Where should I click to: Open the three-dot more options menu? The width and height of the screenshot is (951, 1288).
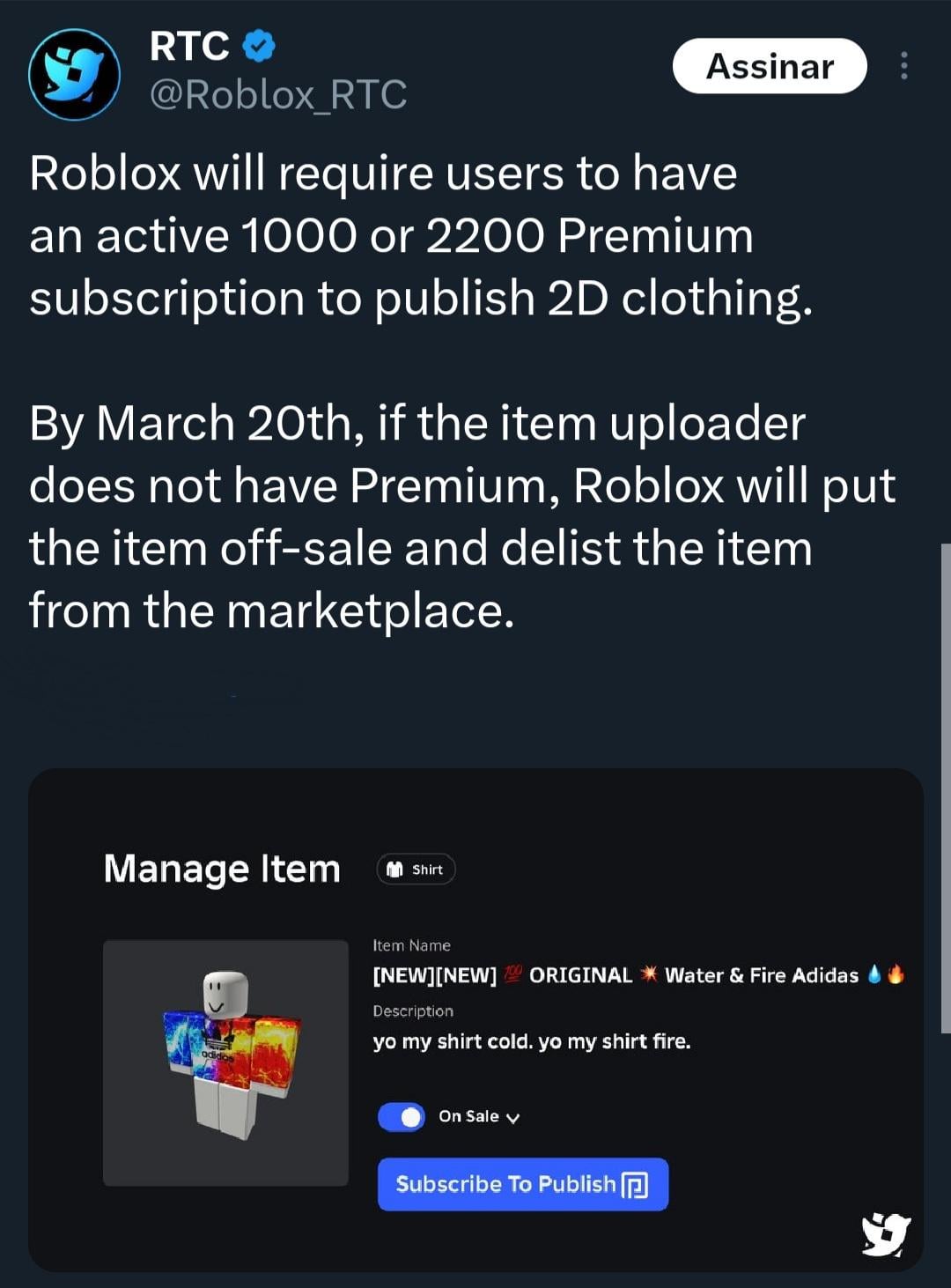click(x=903, y=66)
